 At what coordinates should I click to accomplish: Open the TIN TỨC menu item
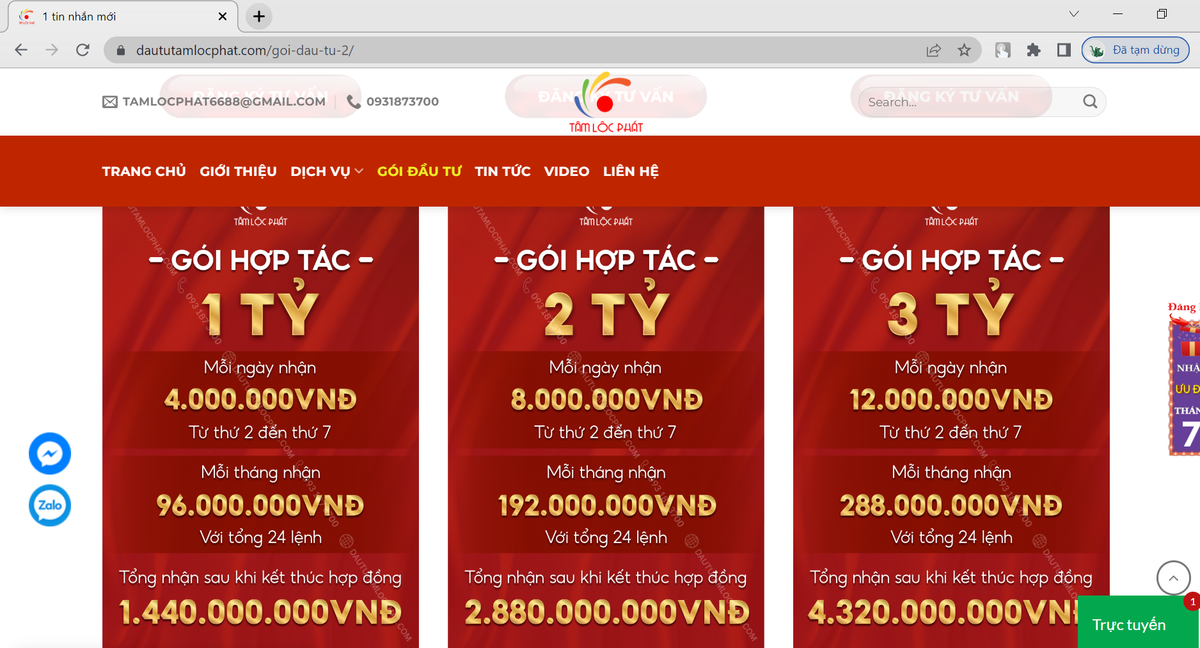502,171
